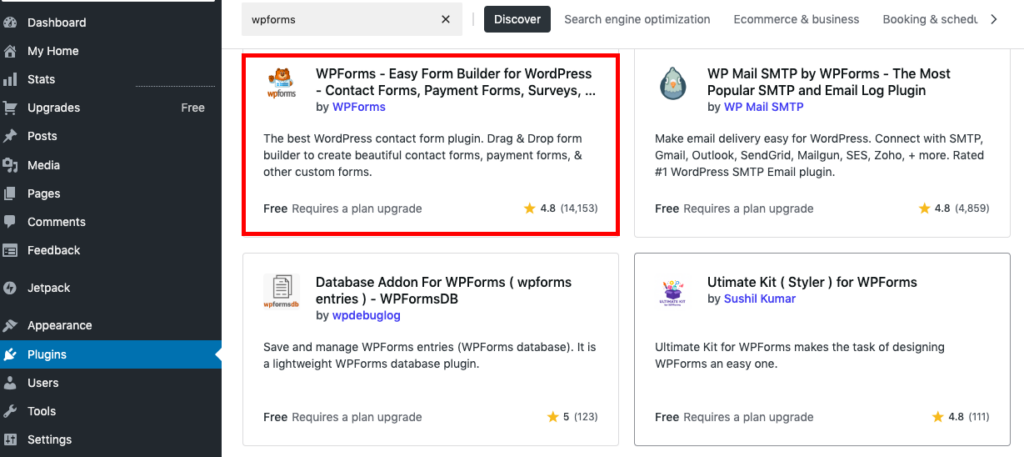Clear the wpforms search with X
This screenshot has height=457, width=1024.
pos(445,20)
